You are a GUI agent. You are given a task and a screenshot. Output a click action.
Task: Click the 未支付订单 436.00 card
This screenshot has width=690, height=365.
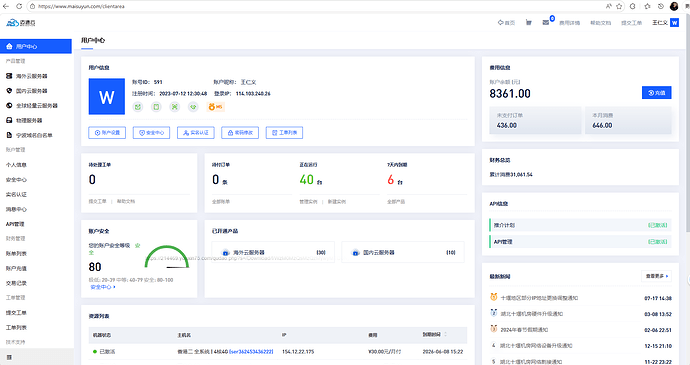click(x=536, y=120)
